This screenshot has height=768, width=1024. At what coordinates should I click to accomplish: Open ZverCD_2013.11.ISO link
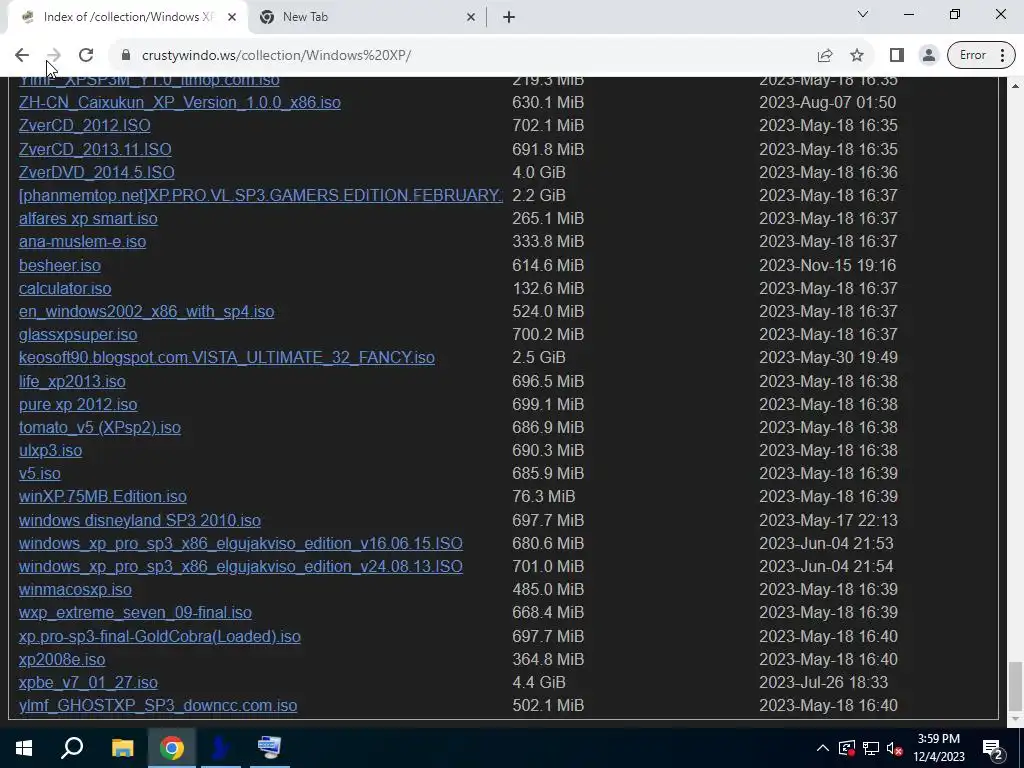tap(95, 150)
